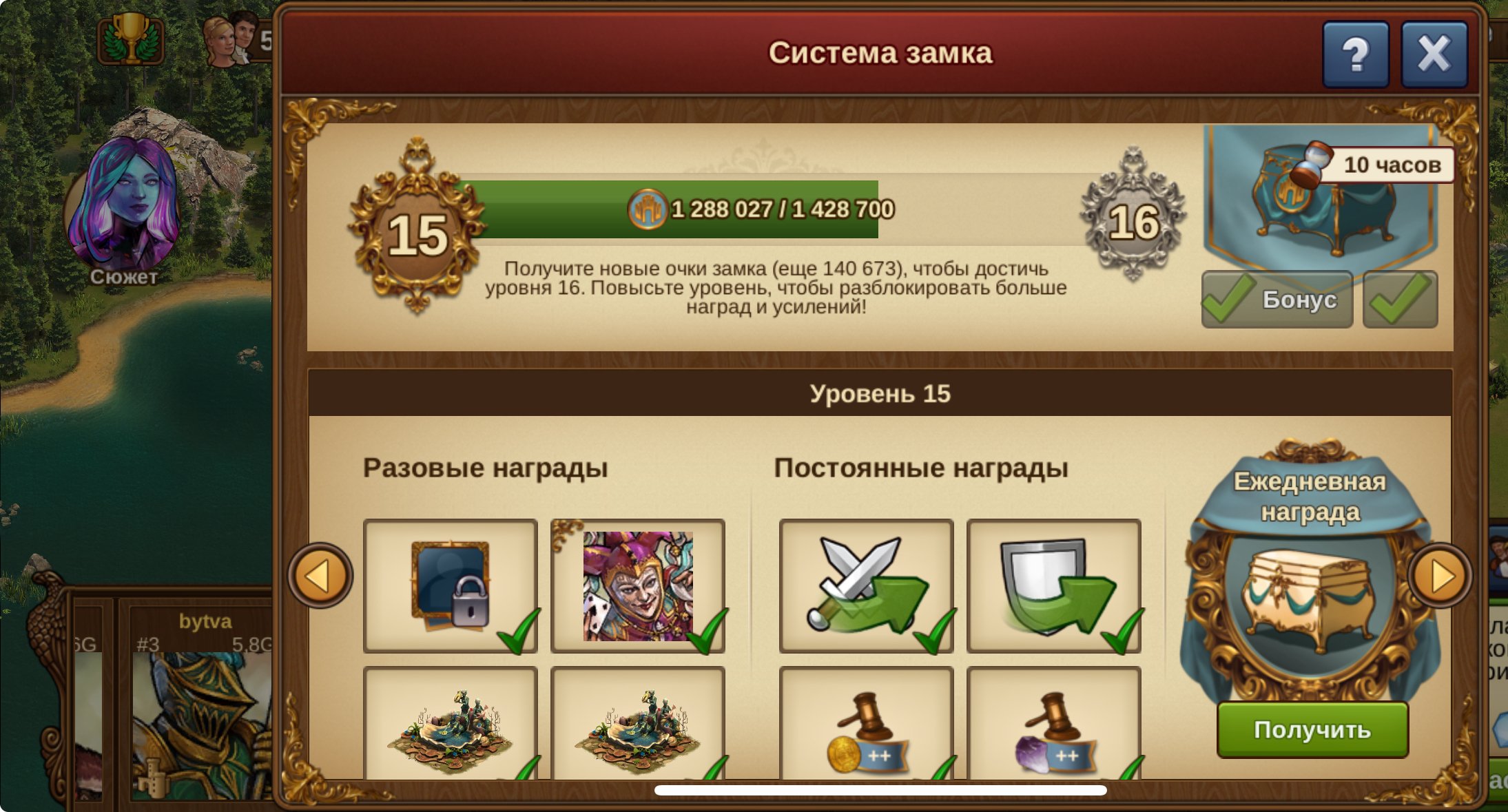
Task: Select the locked portrait avatar reward
Action: pyautogui.click(x=451, y=585)
